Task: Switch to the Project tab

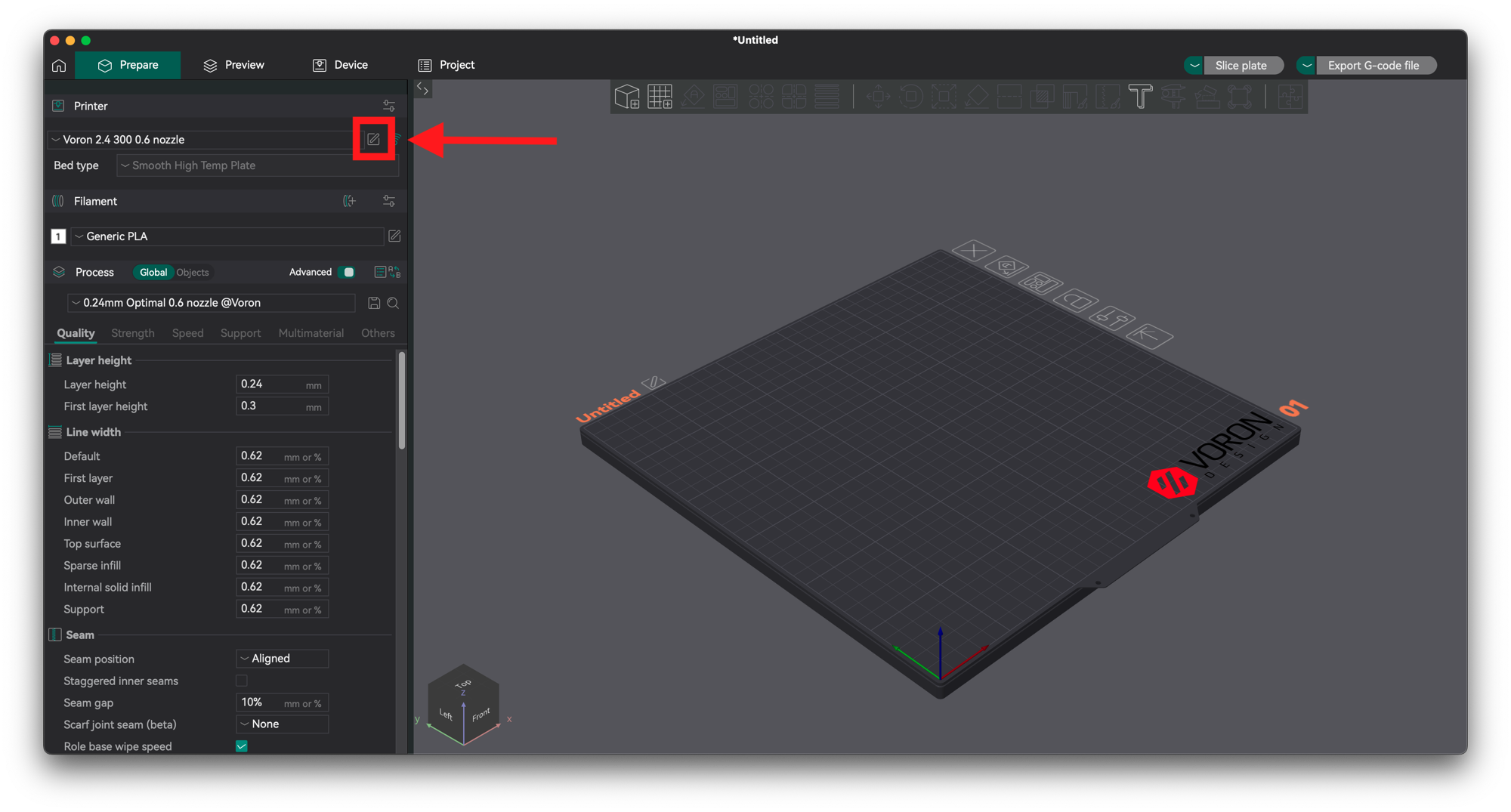Action: coord(447,66)
